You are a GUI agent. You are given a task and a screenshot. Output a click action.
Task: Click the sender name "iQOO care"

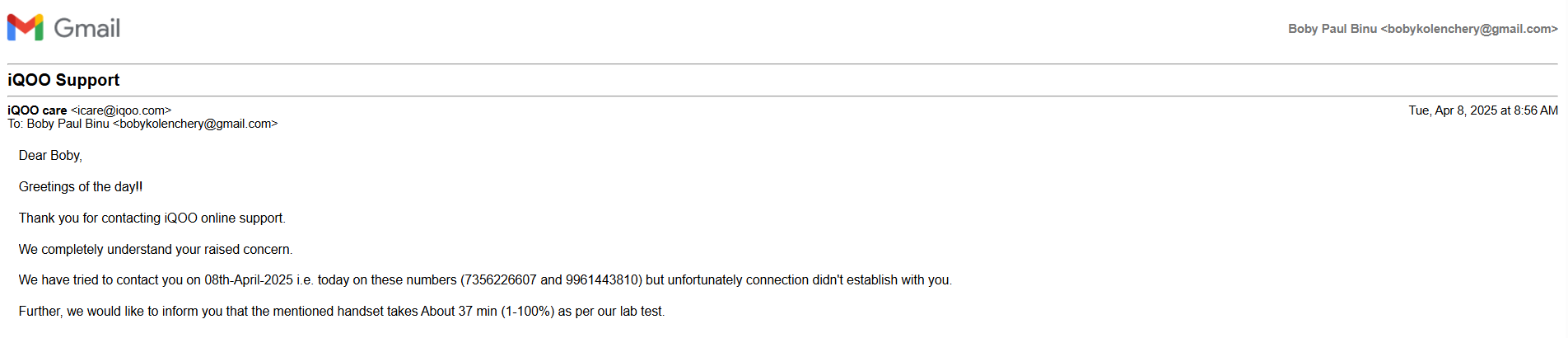37,110
